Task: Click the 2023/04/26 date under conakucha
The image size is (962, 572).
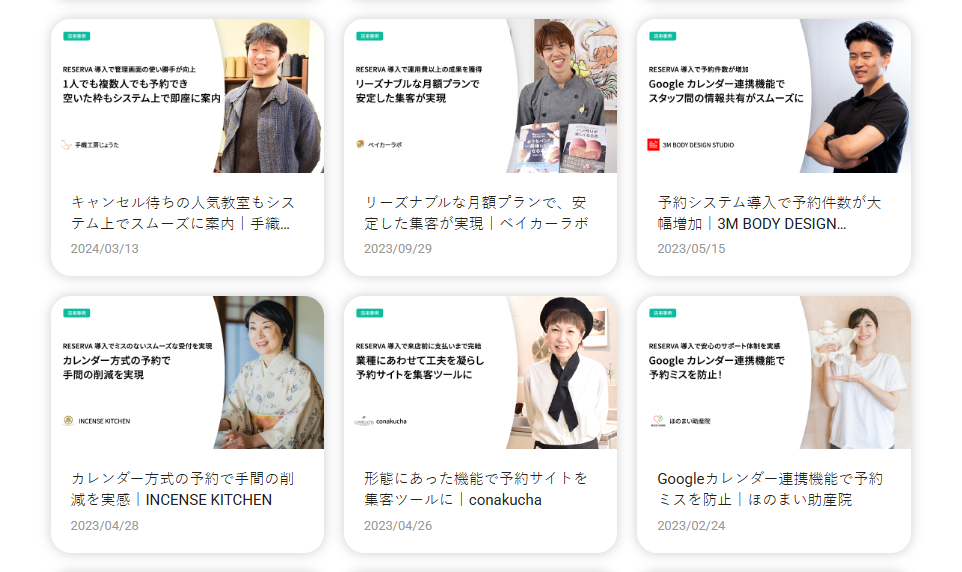Action: [x=398, y=525]
